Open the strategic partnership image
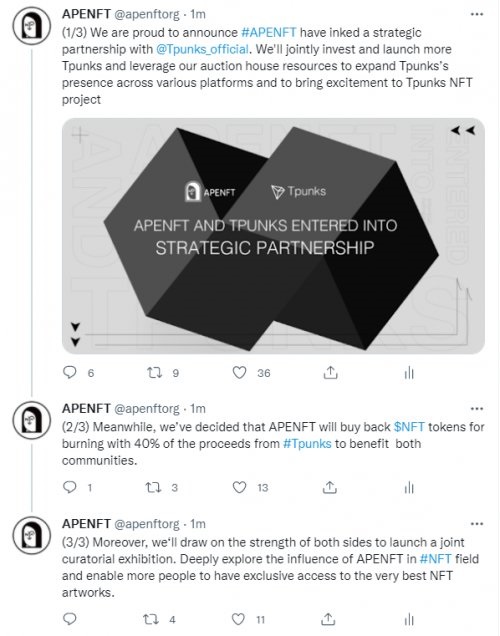The height and width of the screenshot is (636, 500). [x=273, y=236]
